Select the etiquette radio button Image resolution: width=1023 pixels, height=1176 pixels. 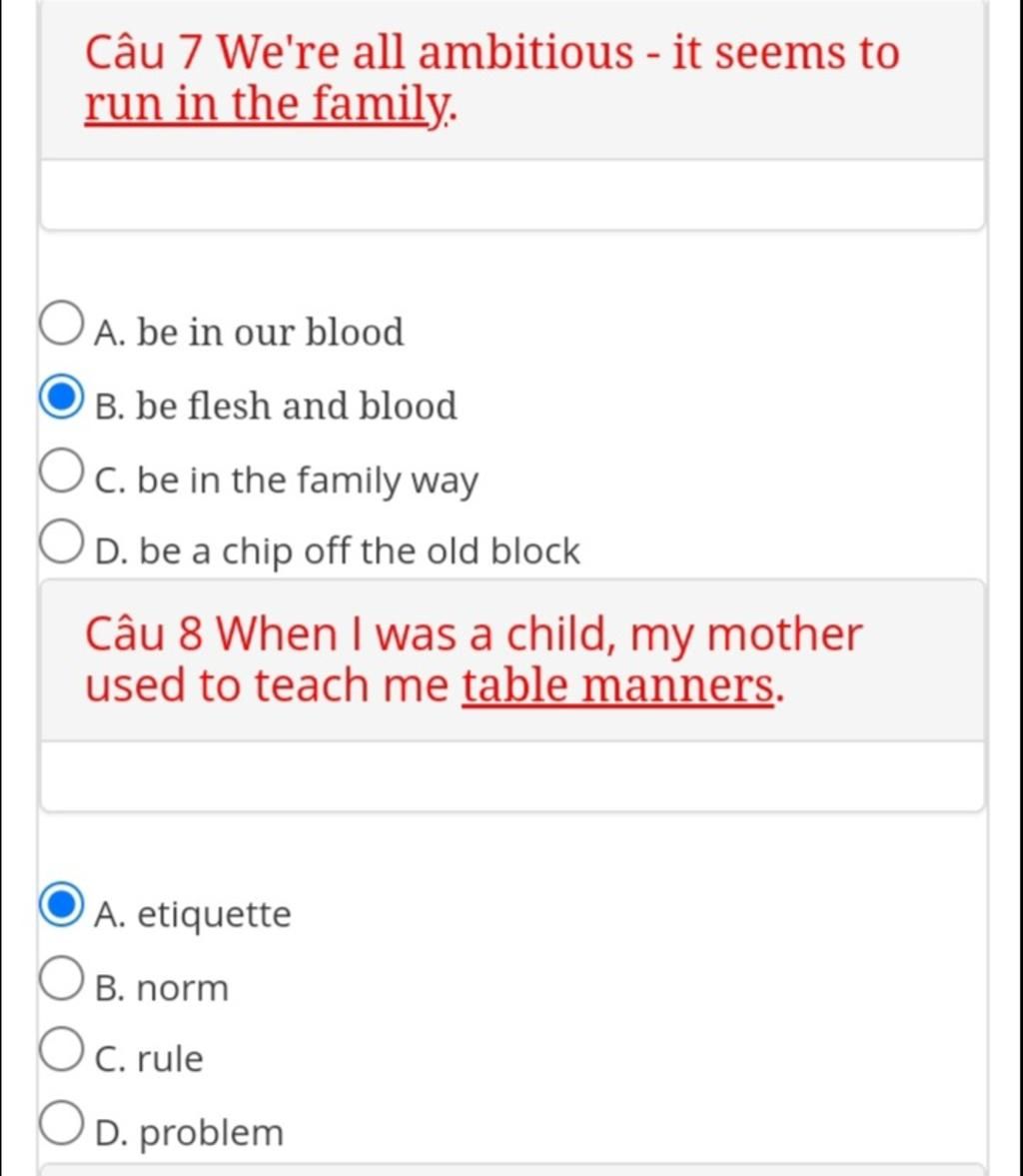61,904
